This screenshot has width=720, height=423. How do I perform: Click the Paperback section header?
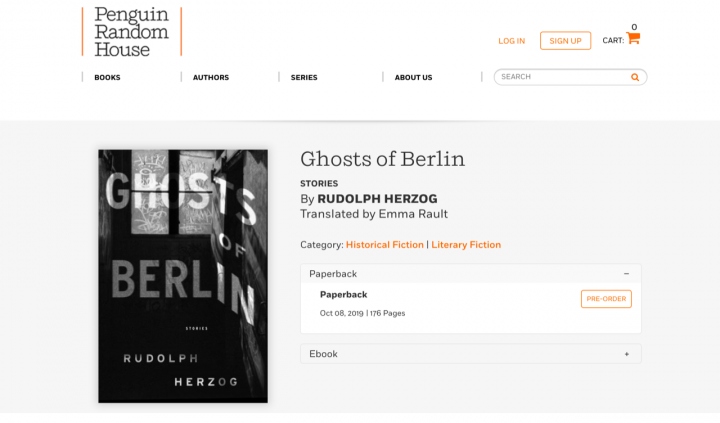[471, 274]
